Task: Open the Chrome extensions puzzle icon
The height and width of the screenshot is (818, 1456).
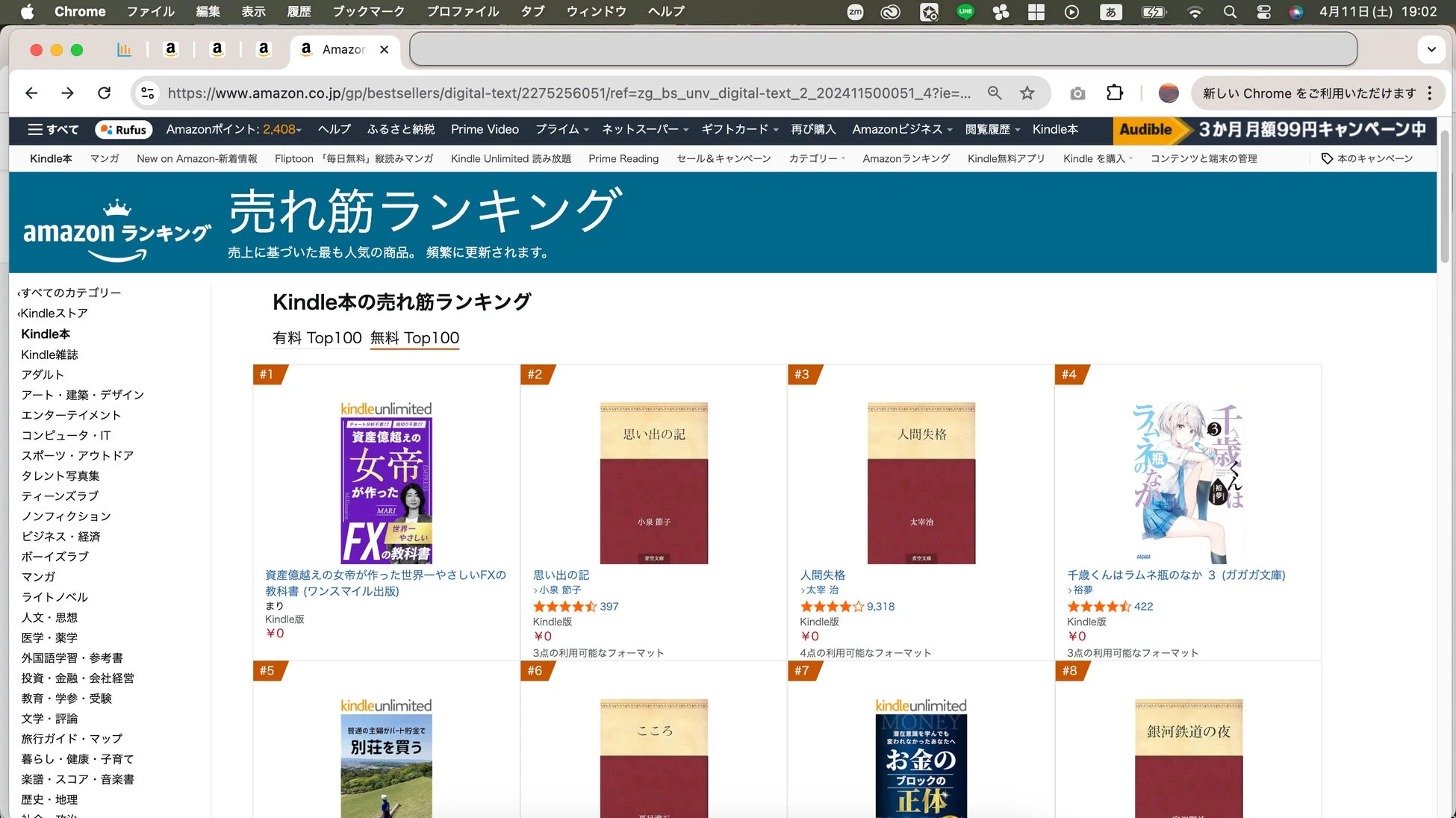Action: [x=1115, y=93]
